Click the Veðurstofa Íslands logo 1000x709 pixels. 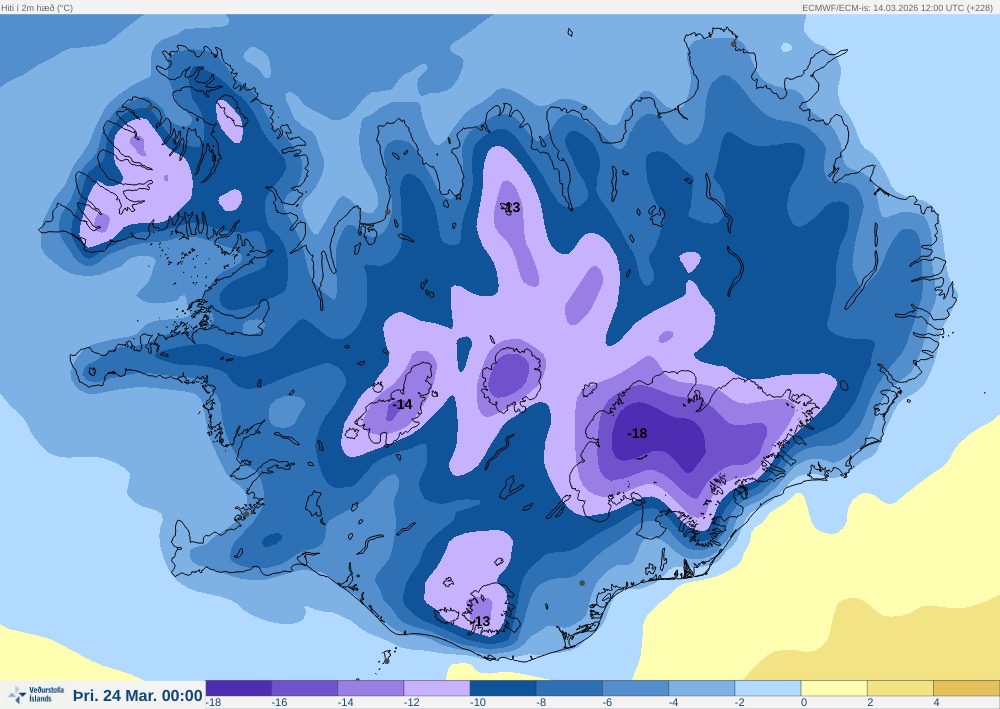(x=36, y=694)
